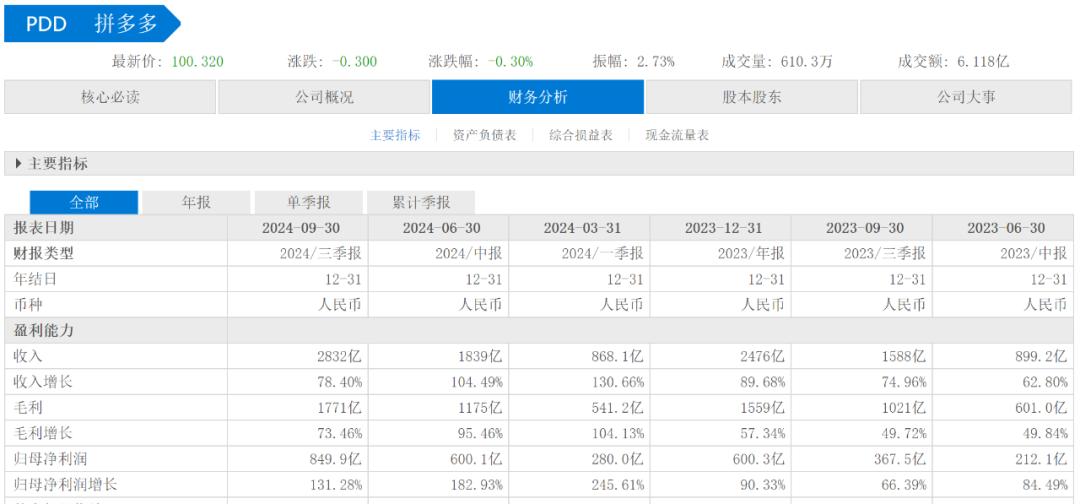Image resolution: width=1080 pixels, height=504 pixels.
Task: Switch filter to 单季报
Action: click(308, 201)
